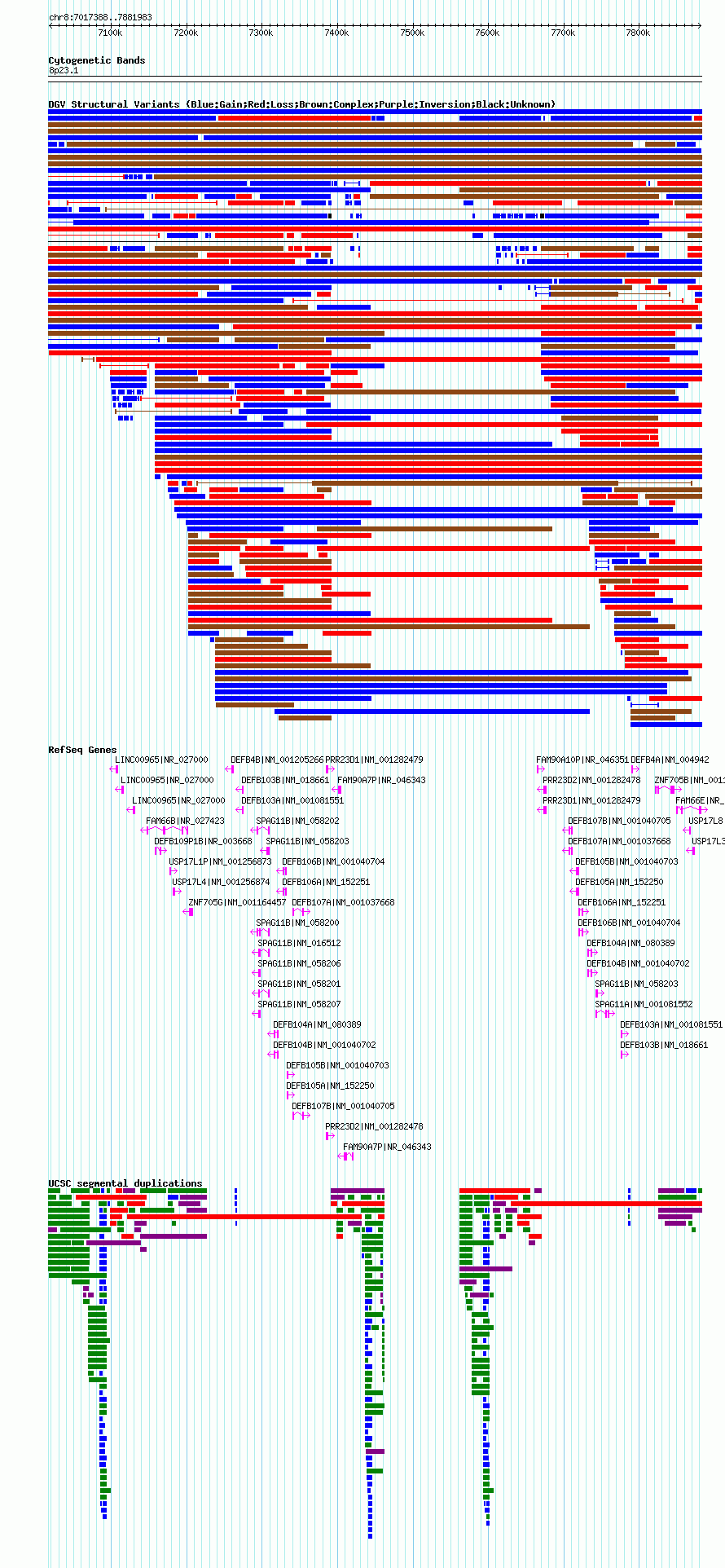The width and height of the screenshot is (725, 1568).
Task: Click the RefSeq Genes track title
Action: coord(82,750)
